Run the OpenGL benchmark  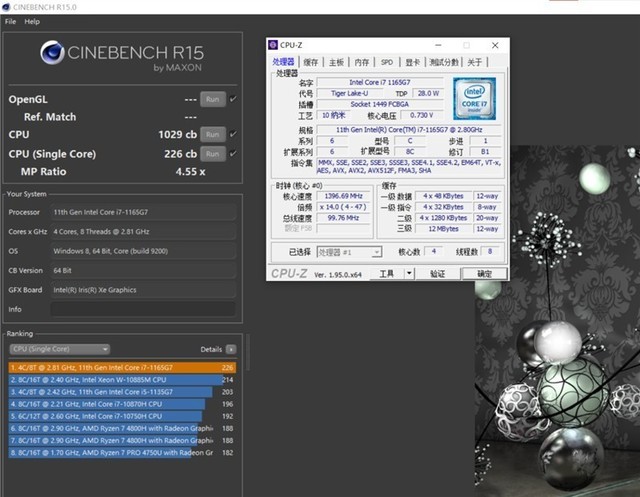213,99
